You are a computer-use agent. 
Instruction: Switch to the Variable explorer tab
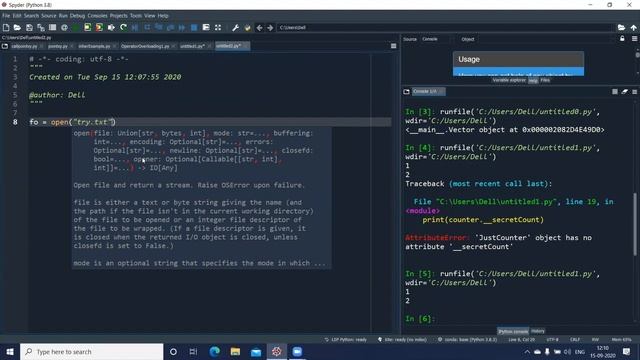click(509, 80)
